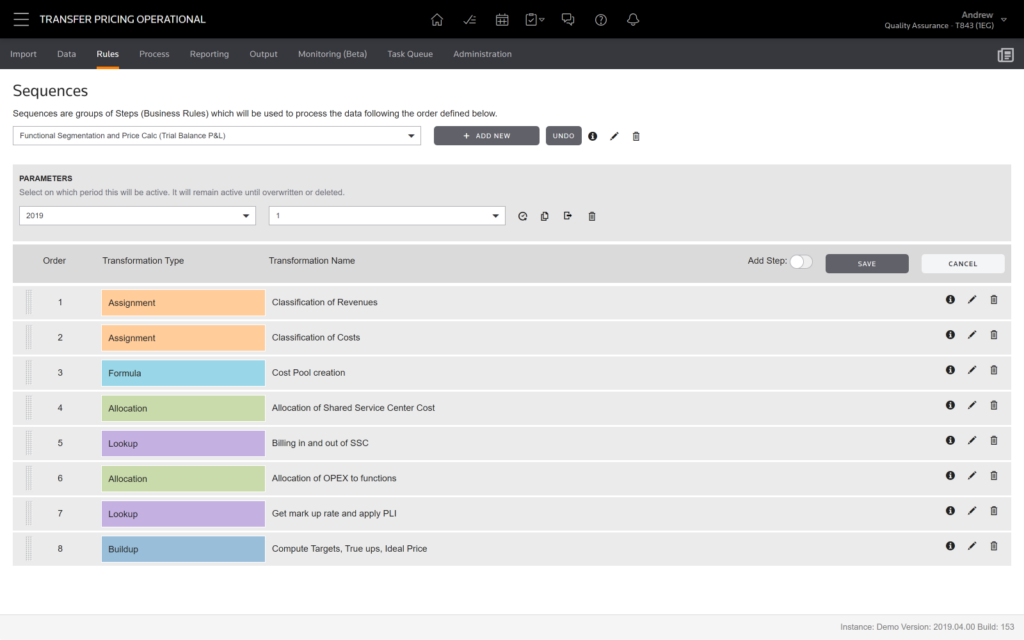The width and height of the screenshot is (1024, 640).
Task: Click the Add New button
Action: click(486, 136)
